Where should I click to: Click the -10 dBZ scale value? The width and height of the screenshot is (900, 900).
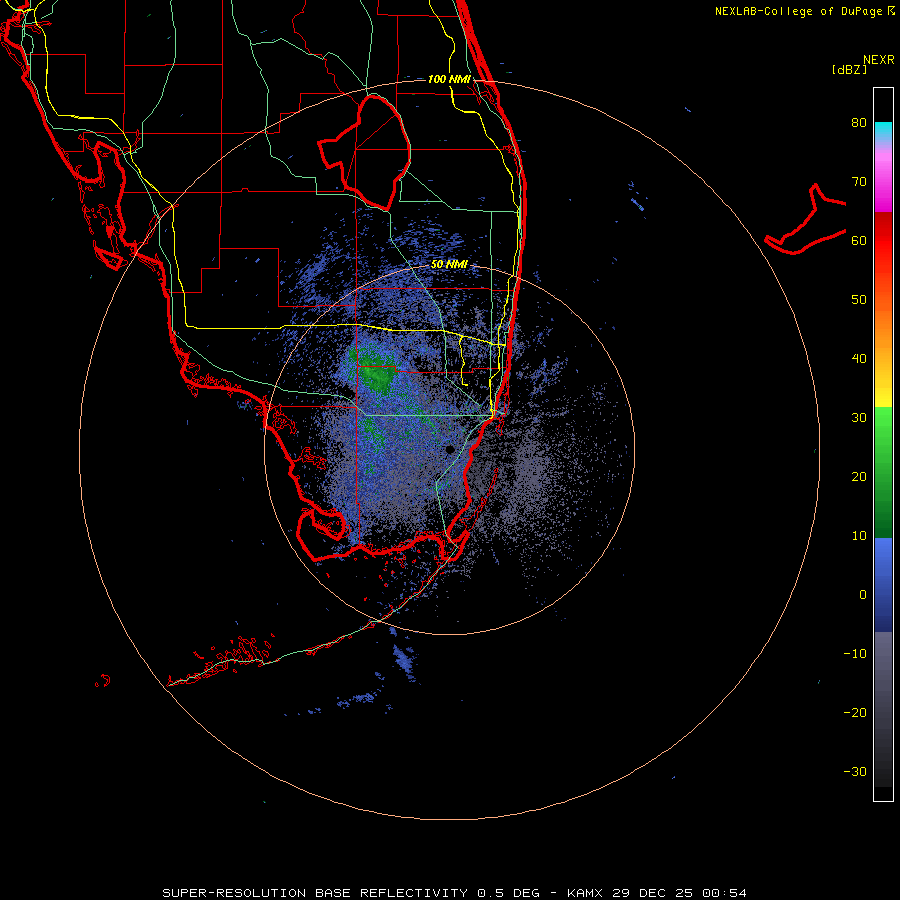855,654
